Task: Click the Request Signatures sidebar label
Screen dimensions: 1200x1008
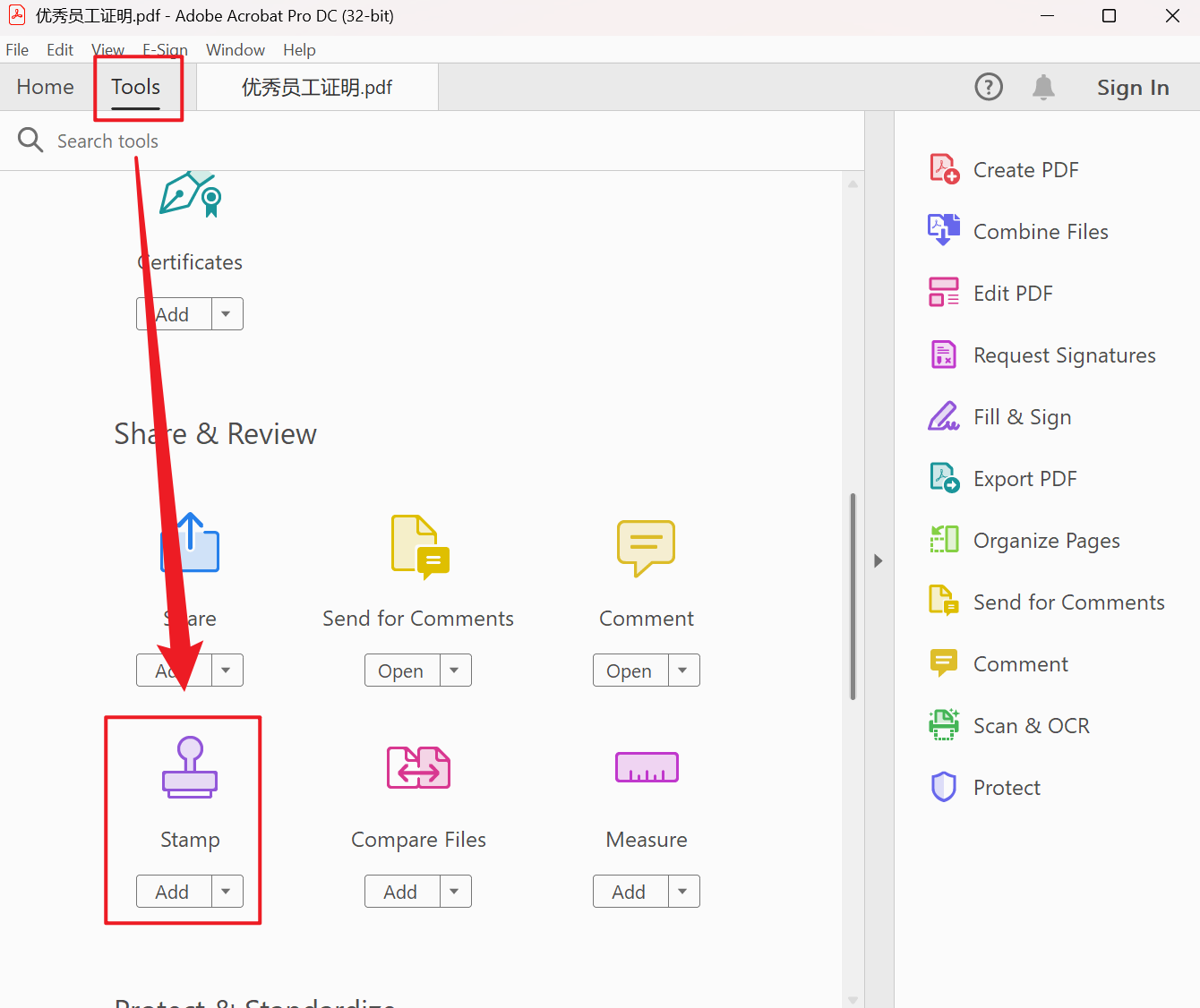Action: click(1065, 355)
